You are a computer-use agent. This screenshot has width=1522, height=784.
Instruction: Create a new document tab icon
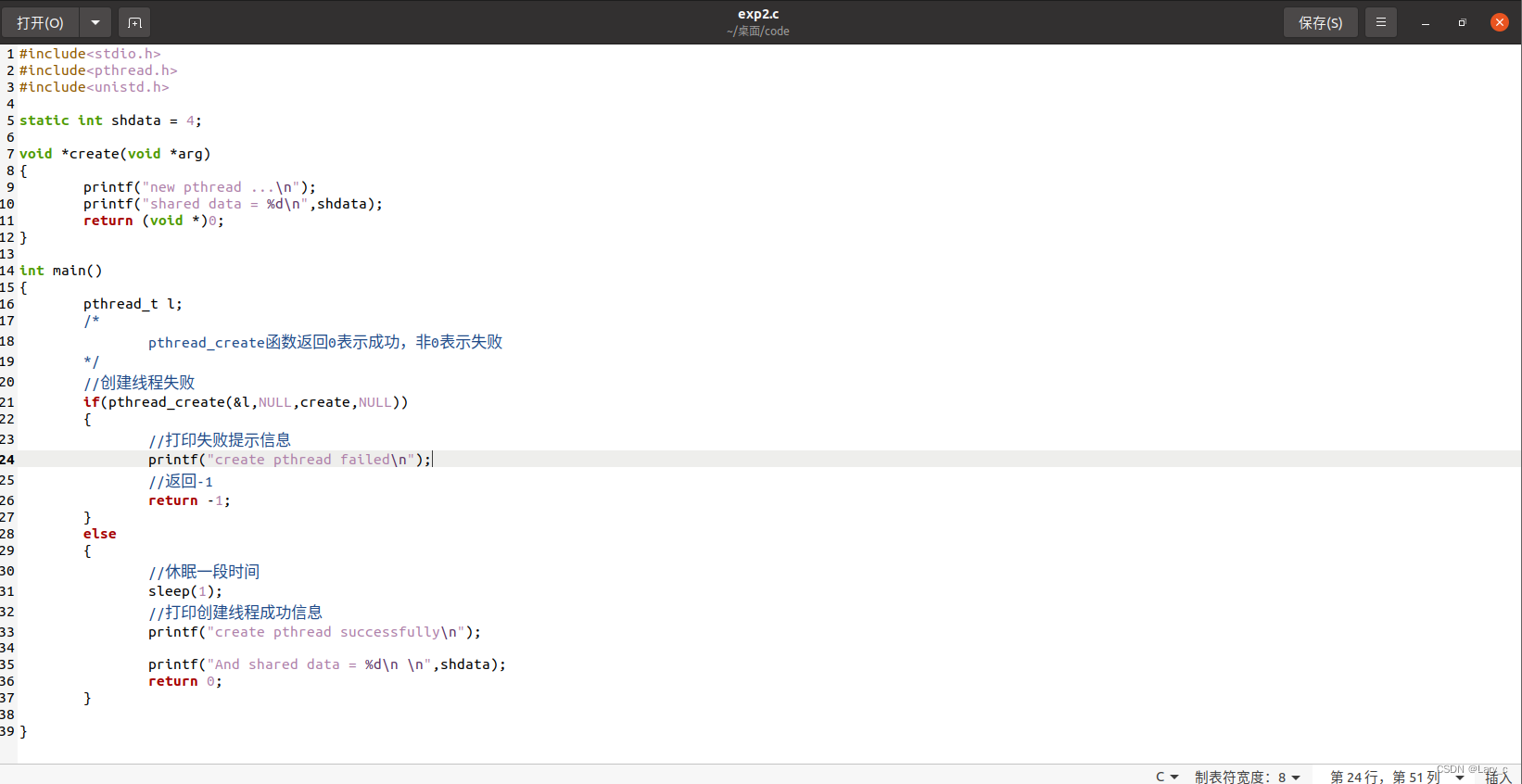tap(134, 22)
